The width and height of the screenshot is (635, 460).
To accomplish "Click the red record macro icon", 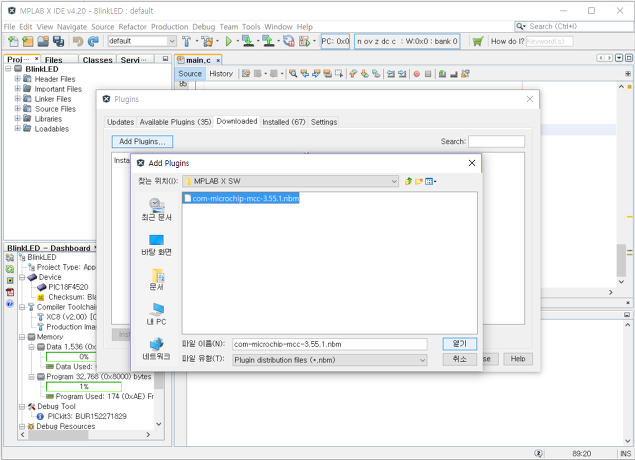I will click(417, 74).
